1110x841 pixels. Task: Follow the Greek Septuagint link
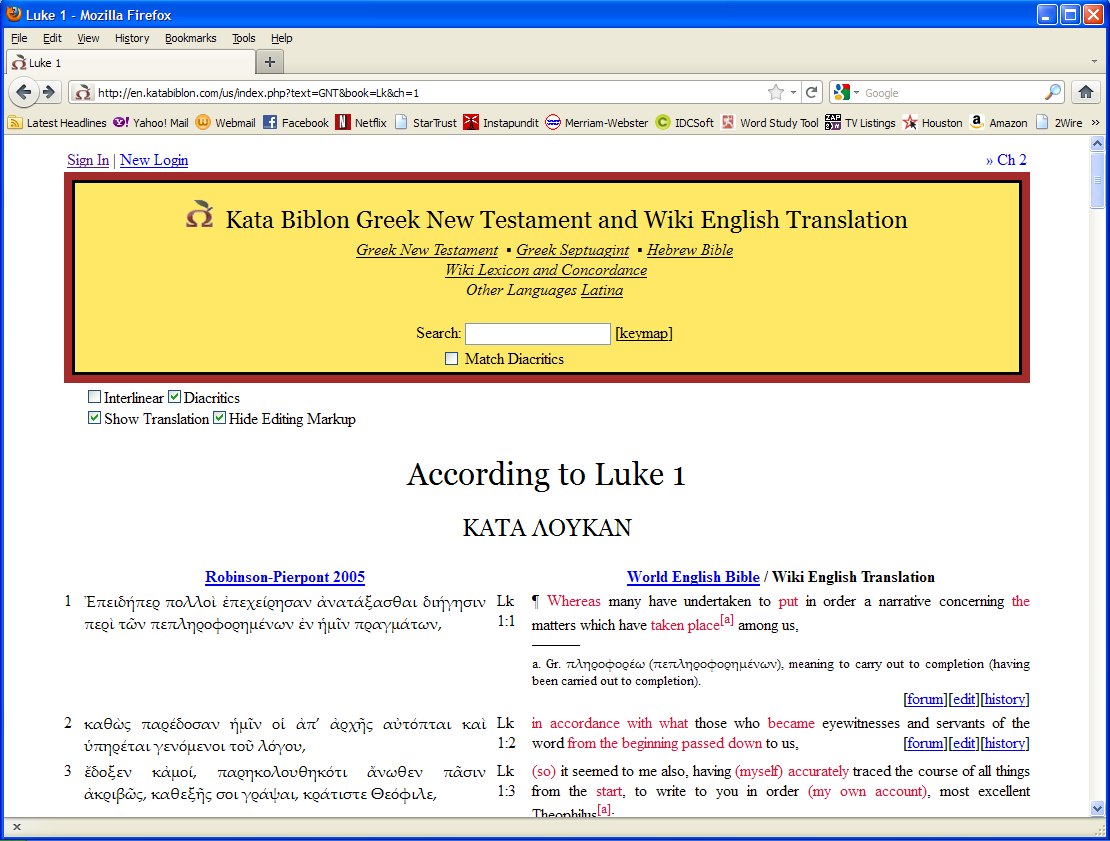pos(572,250)
